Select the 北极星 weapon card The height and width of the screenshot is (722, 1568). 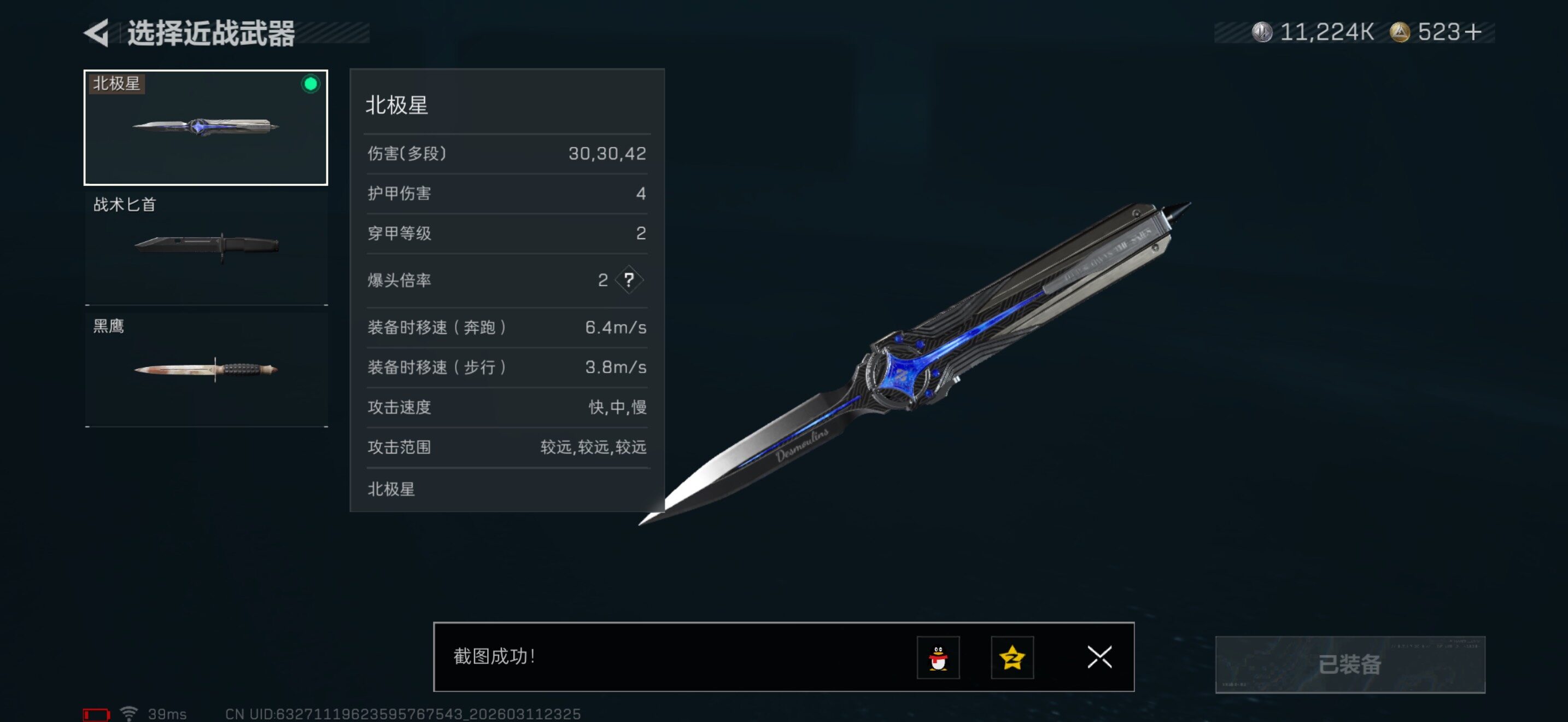[206, 127]
